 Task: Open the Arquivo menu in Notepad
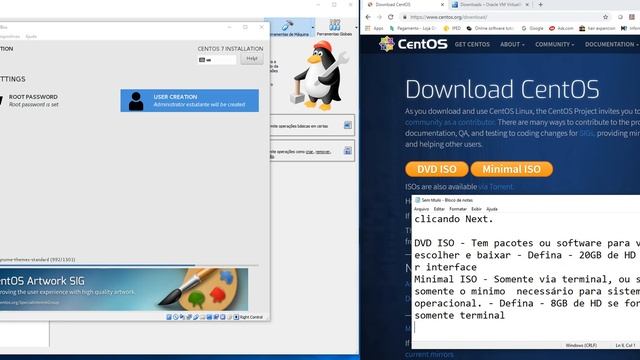click(422, 209)
